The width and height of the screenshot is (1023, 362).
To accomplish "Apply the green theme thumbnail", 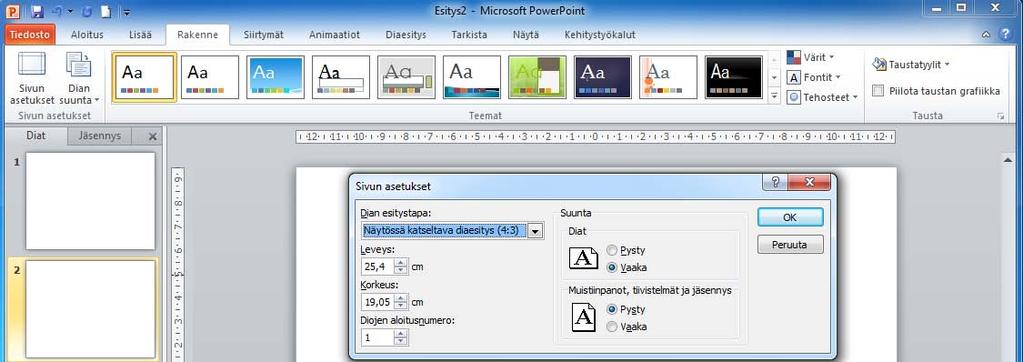I will coord(537,77).
